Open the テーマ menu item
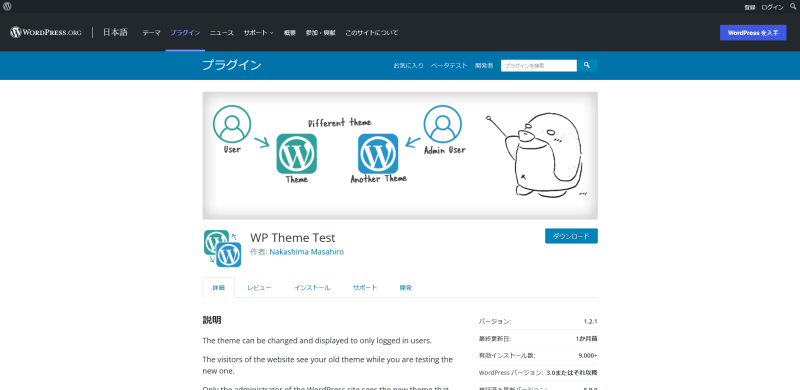Image resolution: width=800 pixels, height=390 pixels. click(x=152, y=33)
